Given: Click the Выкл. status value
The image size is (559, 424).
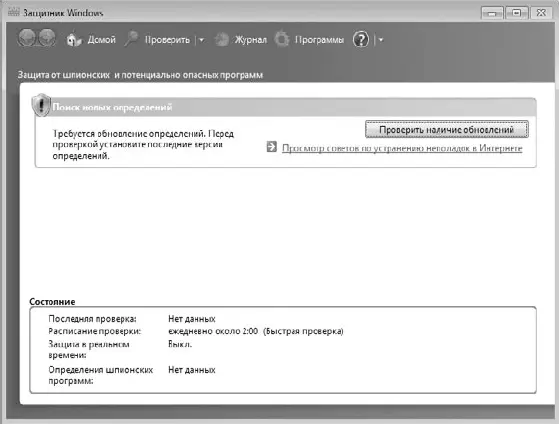Looking at the screenshot, I should (x=180, y=344).
